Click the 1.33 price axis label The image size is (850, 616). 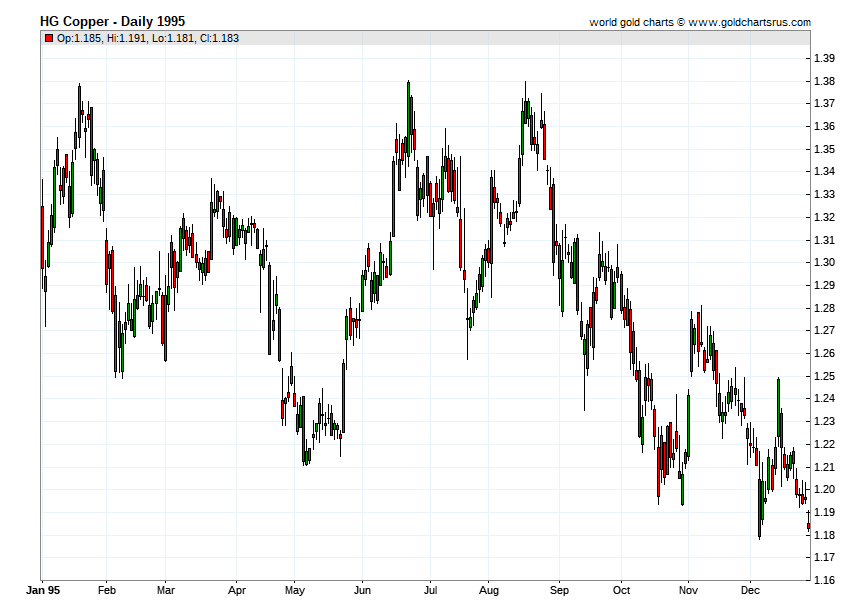pyautogui.click(x=825, y=194)
